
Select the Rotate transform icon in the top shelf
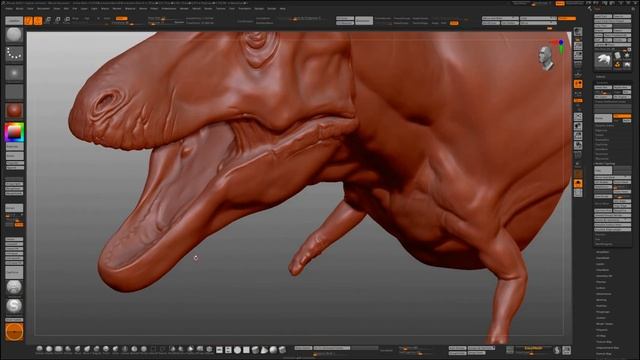coord(67,20)
